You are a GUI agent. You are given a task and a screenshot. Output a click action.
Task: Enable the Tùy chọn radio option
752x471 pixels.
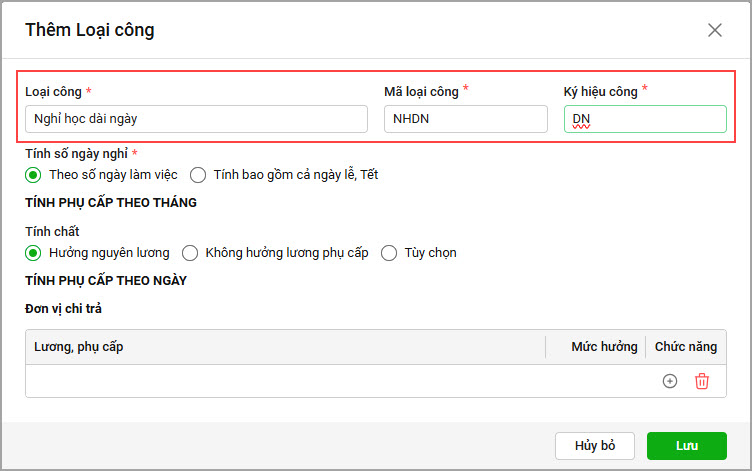389,253
